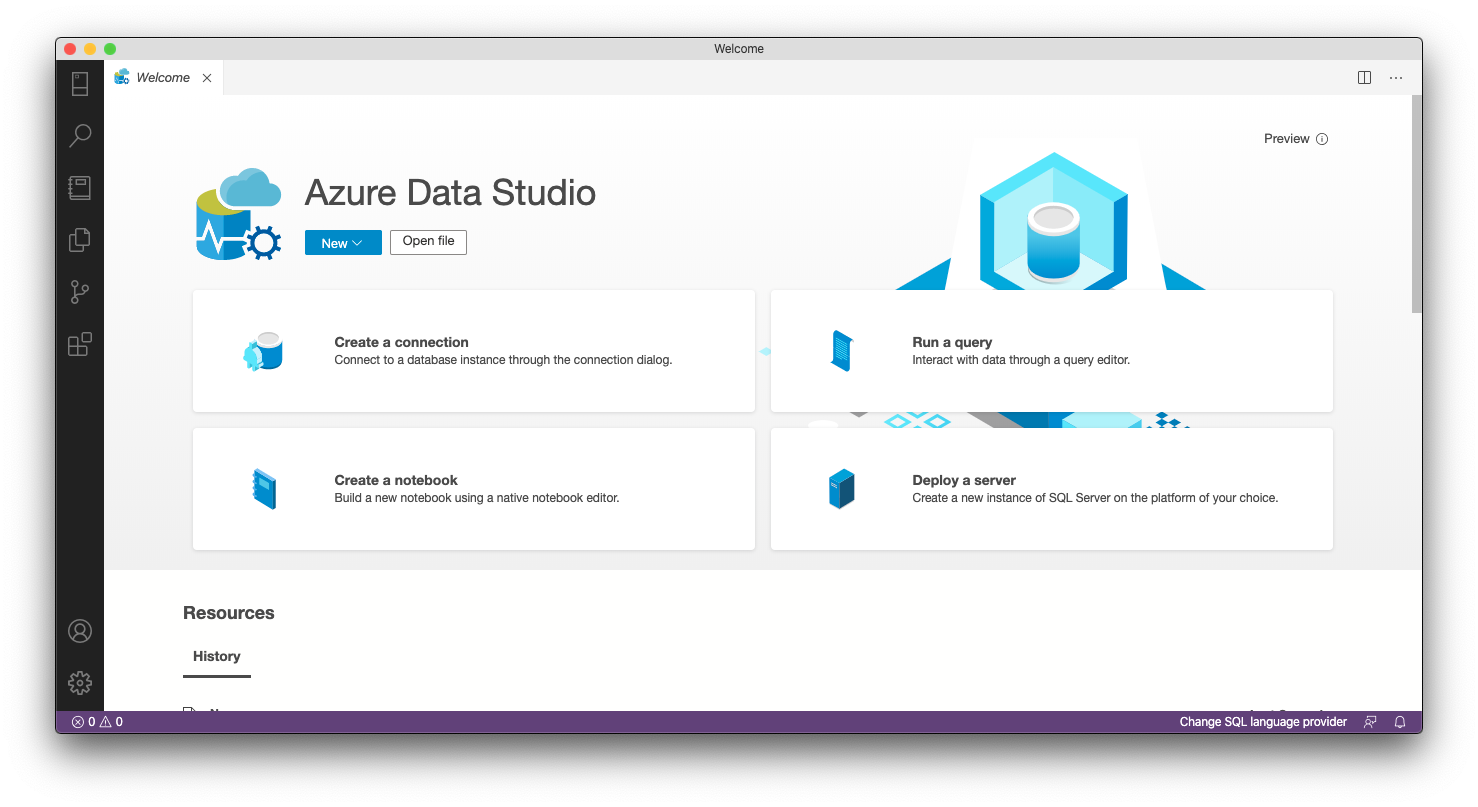Open the Manage gear icon
This screenshot has height=807, width=1478.
click(x=80, y=683)
